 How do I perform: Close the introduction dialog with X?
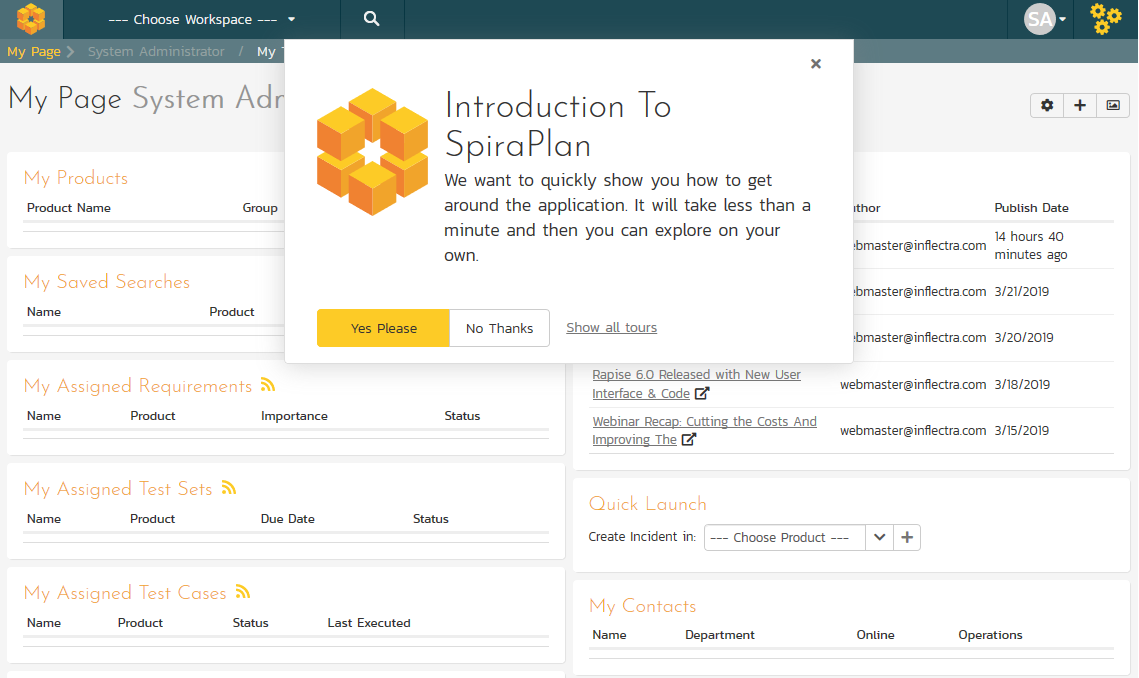point(816,64)
